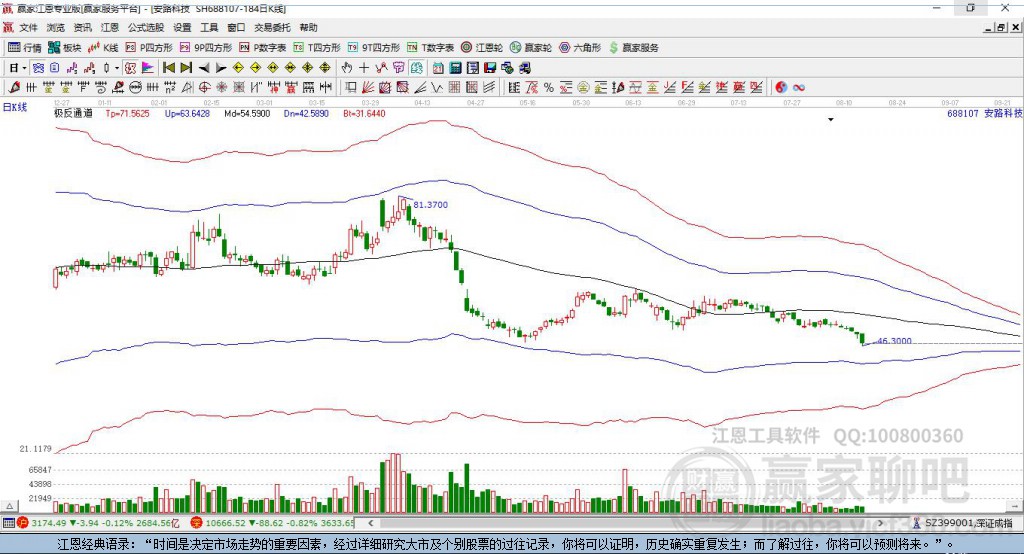
Task: Open the 9P四方形 tool
Action: click(x=206, y=48)
